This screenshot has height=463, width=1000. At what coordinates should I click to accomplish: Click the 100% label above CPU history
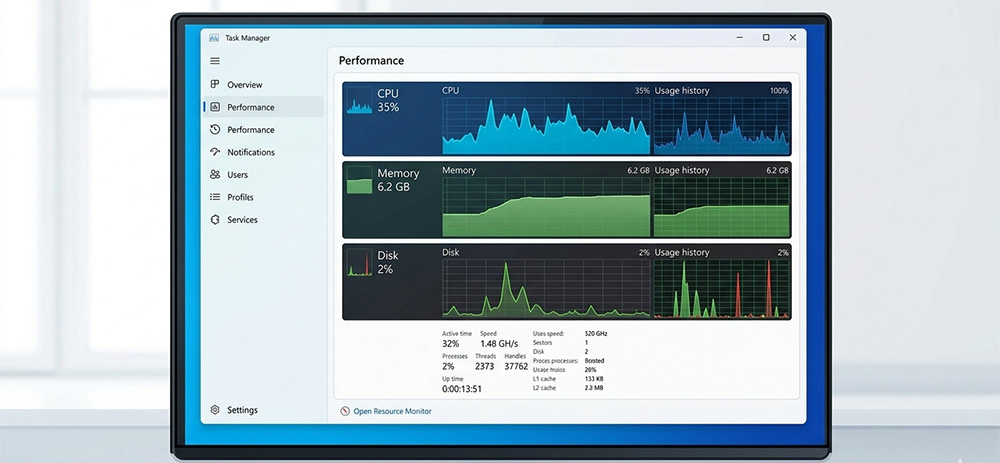coord(779,91)
